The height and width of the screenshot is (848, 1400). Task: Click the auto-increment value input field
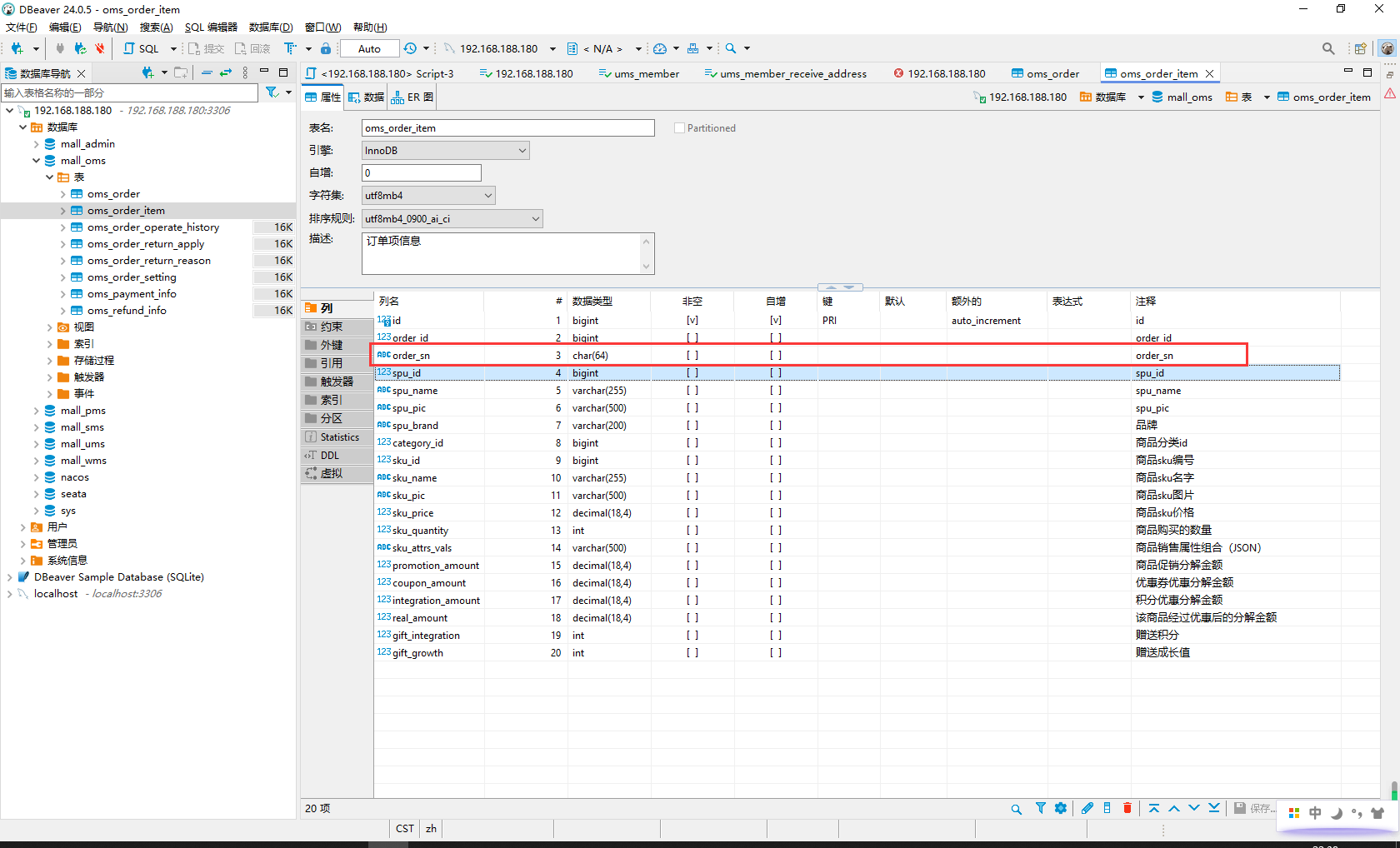(422, 173)
